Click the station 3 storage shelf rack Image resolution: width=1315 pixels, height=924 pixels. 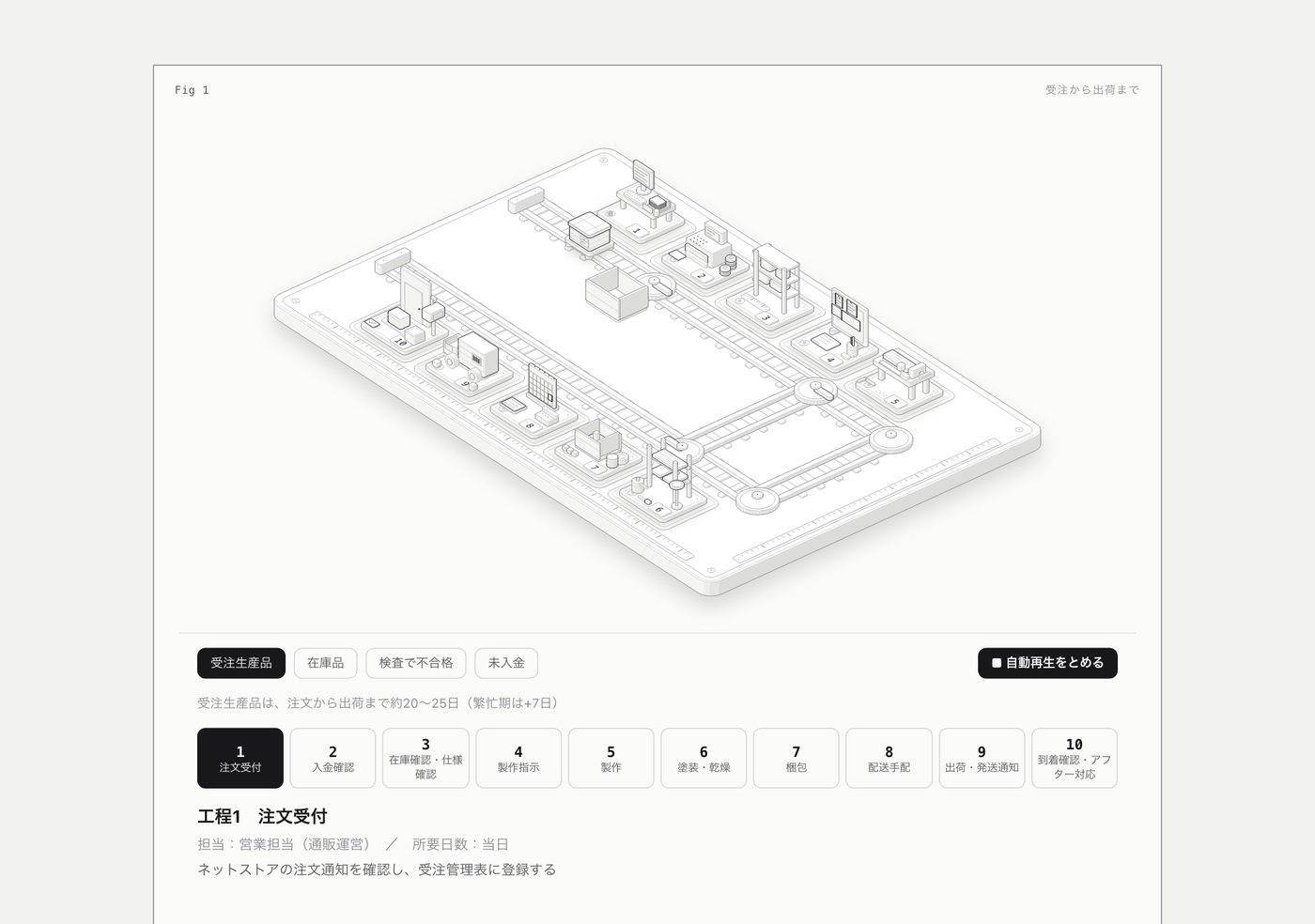(x=776, y=279)
